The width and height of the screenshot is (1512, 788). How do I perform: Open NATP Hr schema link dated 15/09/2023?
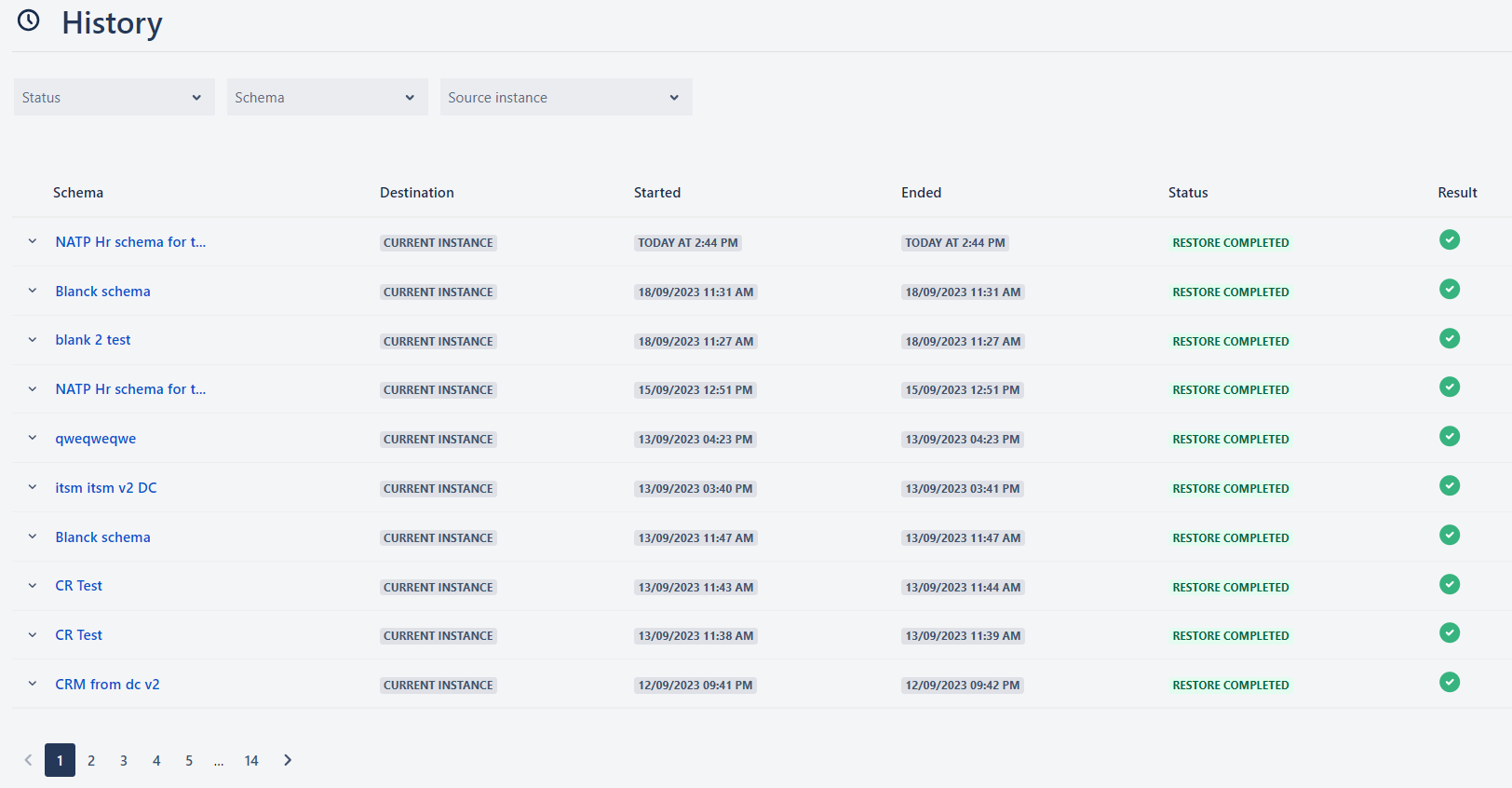click(130, 389)
